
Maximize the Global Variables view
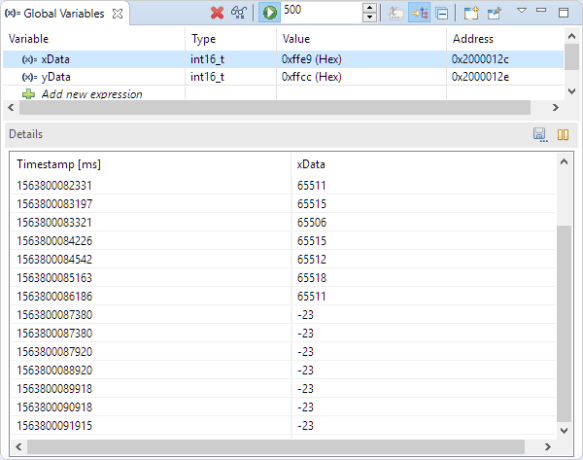click(x=564, y=13)
